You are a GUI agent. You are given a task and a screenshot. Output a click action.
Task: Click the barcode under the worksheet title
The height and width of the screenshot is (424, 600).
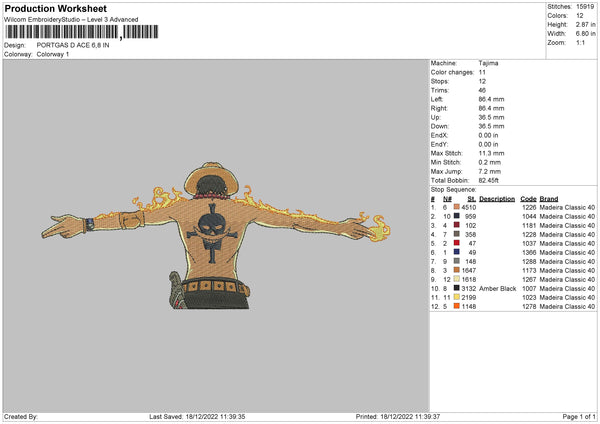tap(82, 32)
